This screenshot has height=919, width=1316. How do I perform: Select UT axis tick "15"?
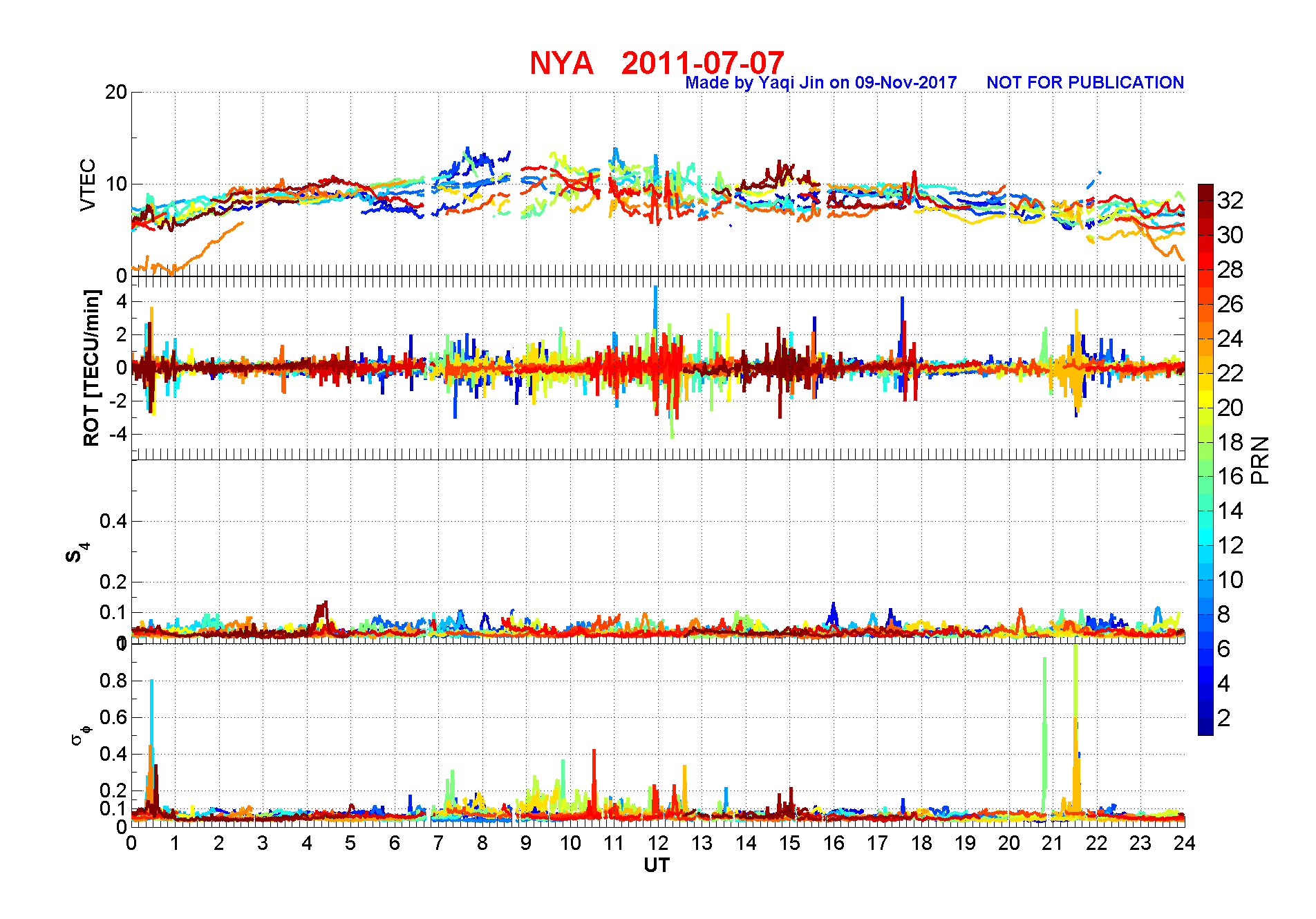[789, 843]
